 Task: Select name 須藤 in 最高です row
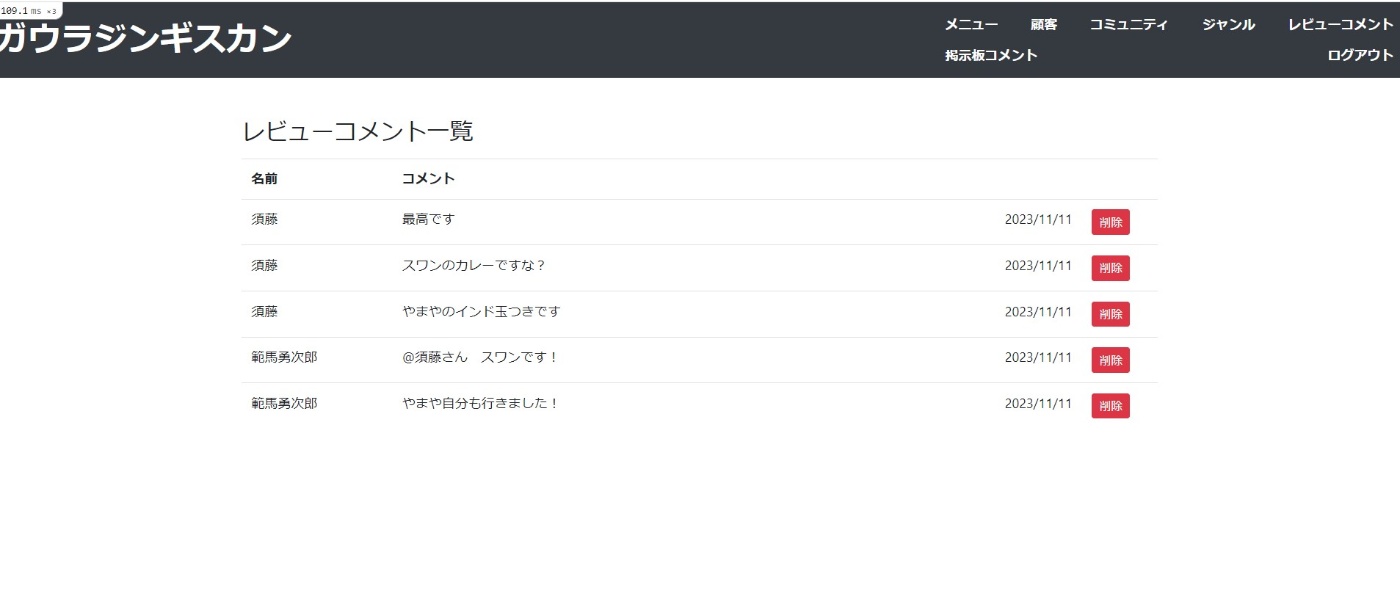(264, 219)
